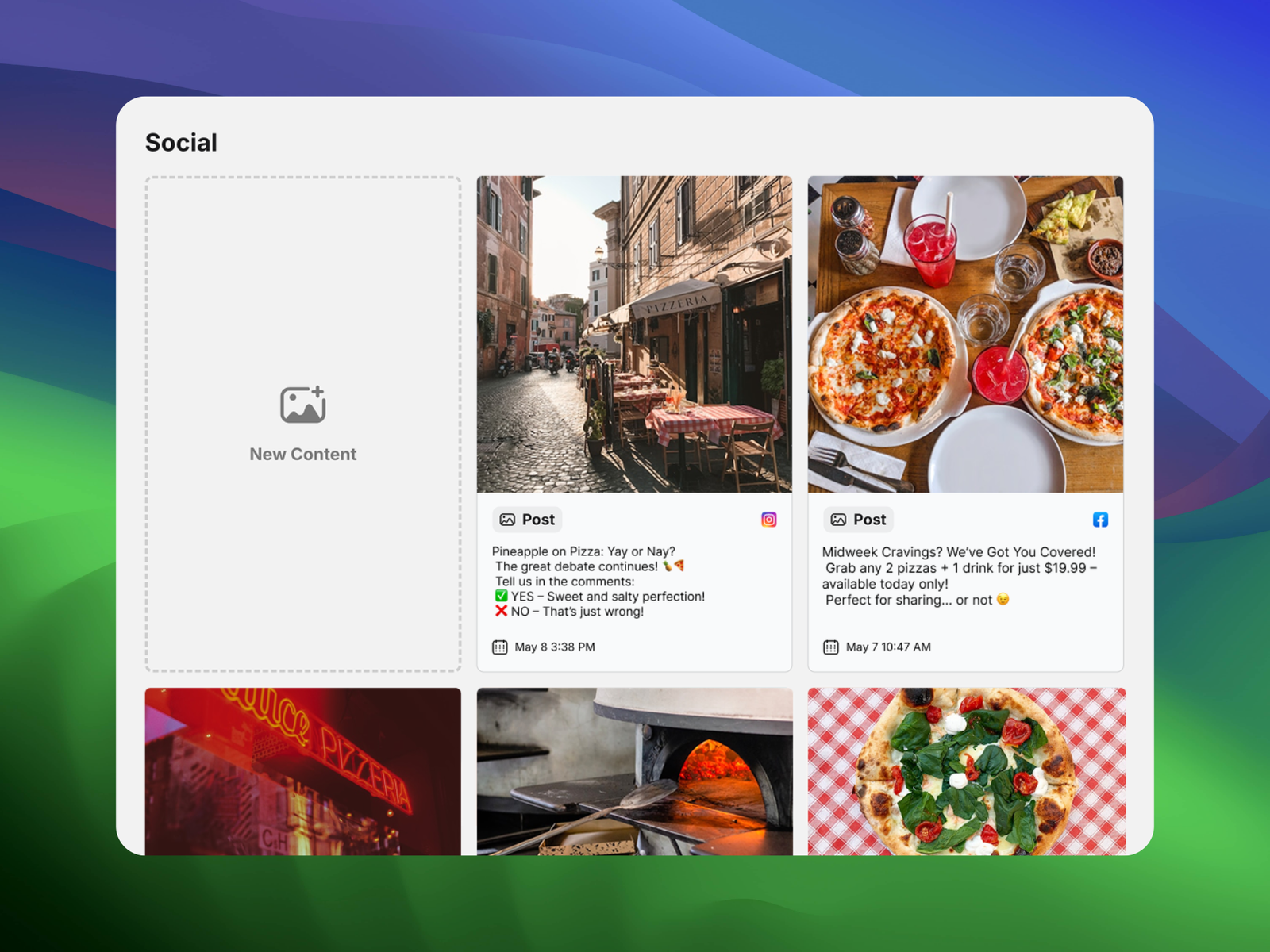Click the May 7 10:47 AM schedule date

pyautogui.click(x=888, y=647)
